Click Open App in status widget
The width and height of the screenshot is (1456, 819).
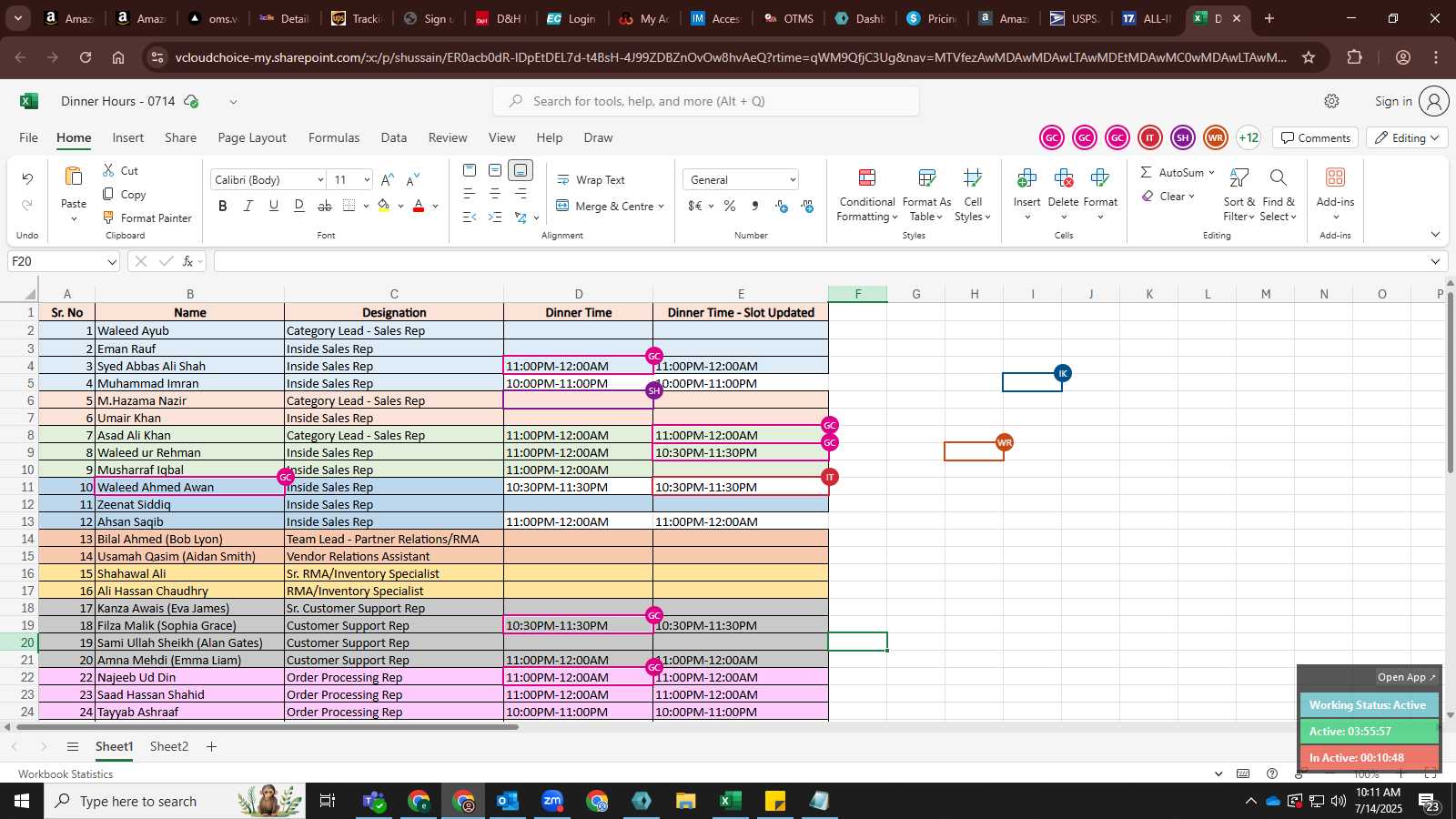coord(1407,677)
